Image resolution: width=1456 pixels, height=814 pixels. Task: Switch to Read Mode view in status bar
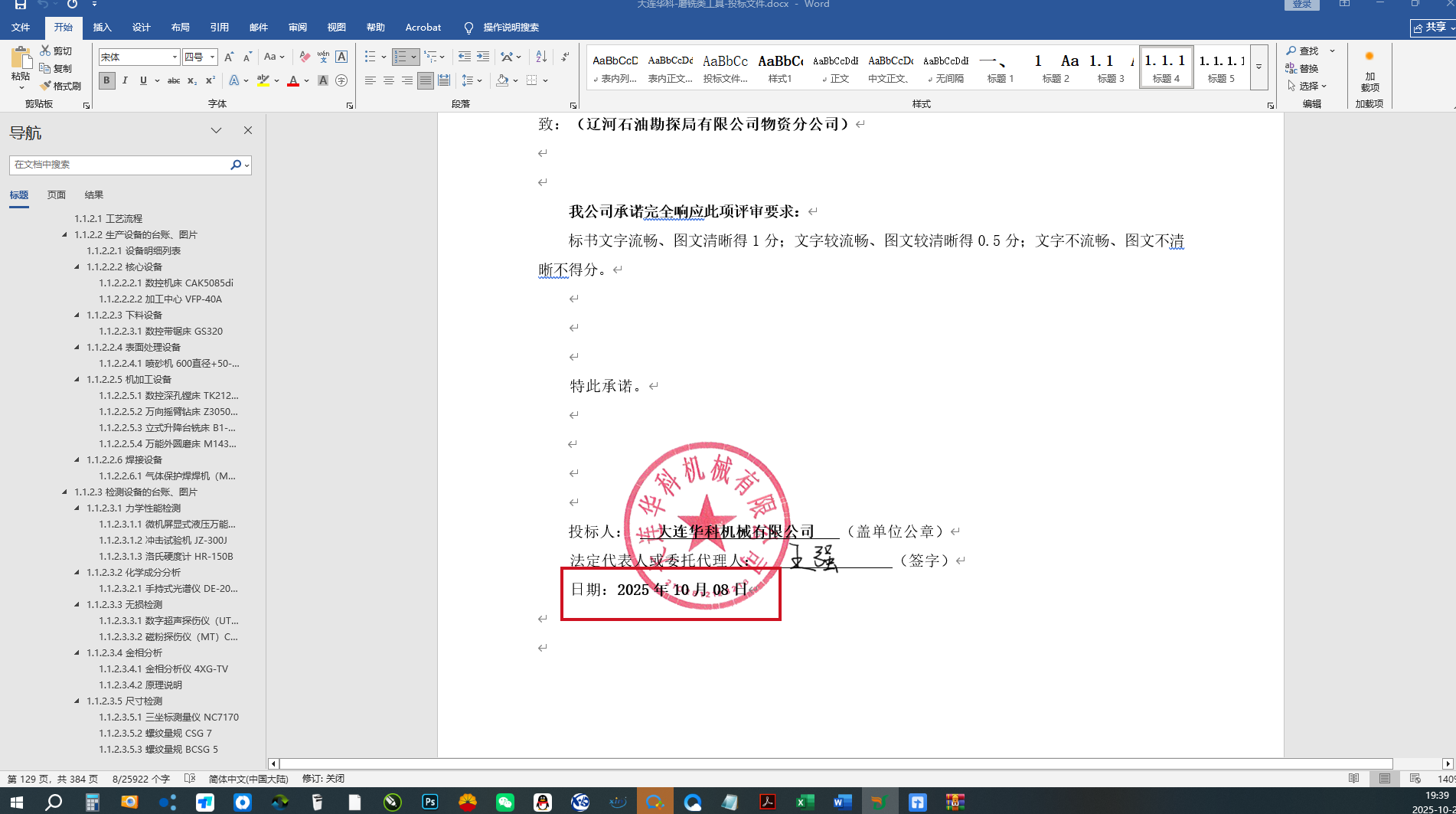pos(1354,779)
